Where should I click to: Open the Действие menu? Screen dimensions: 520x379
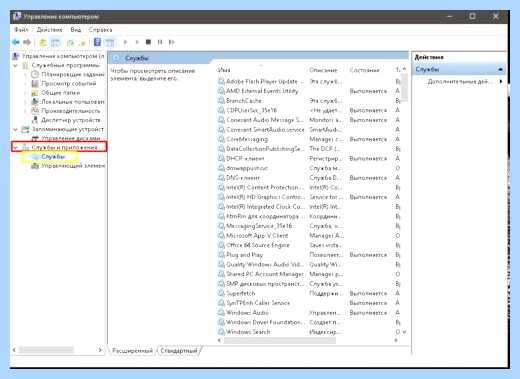click(49, 30)
